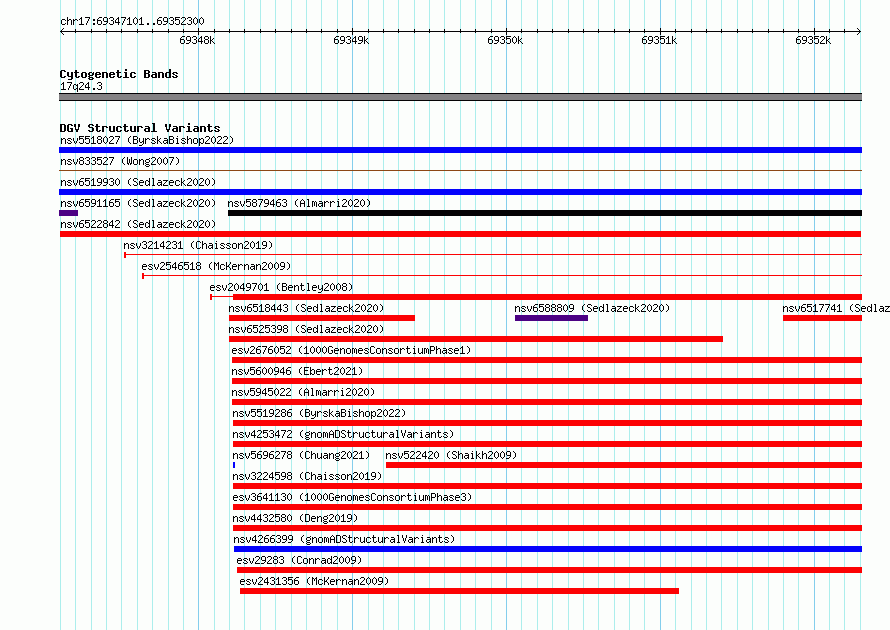Select the blue nsv5518027 variant bar

point(460,150)
